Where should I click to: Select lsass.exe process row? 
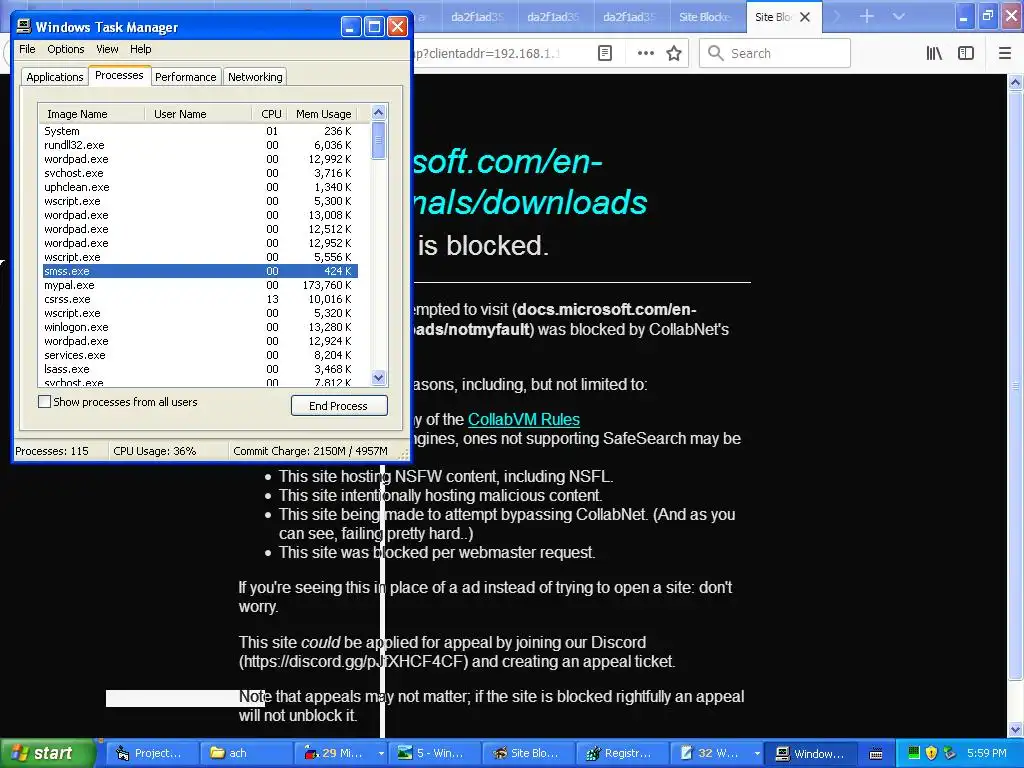click(x=200, y=369)
